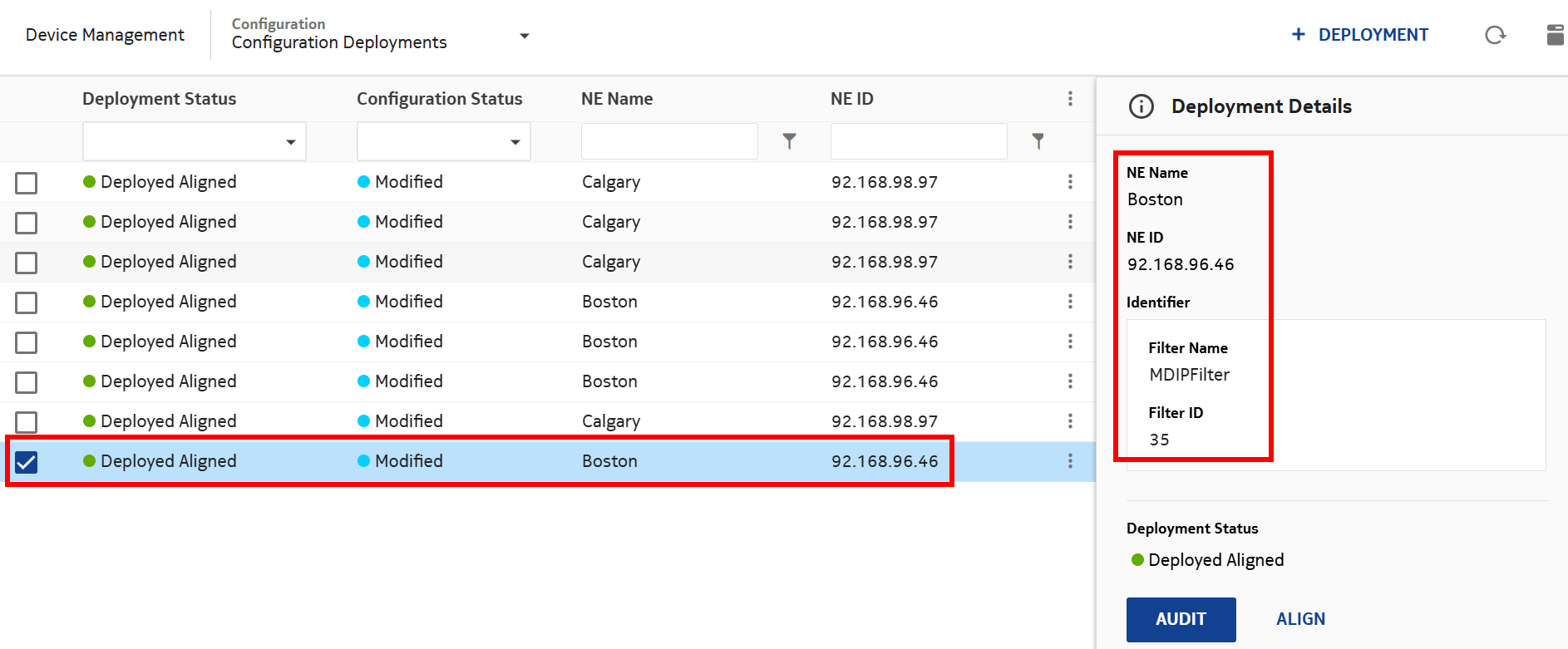Tick the checkbox of the first Boston row
The image size is (1568, 649).
tap(27, 302)
